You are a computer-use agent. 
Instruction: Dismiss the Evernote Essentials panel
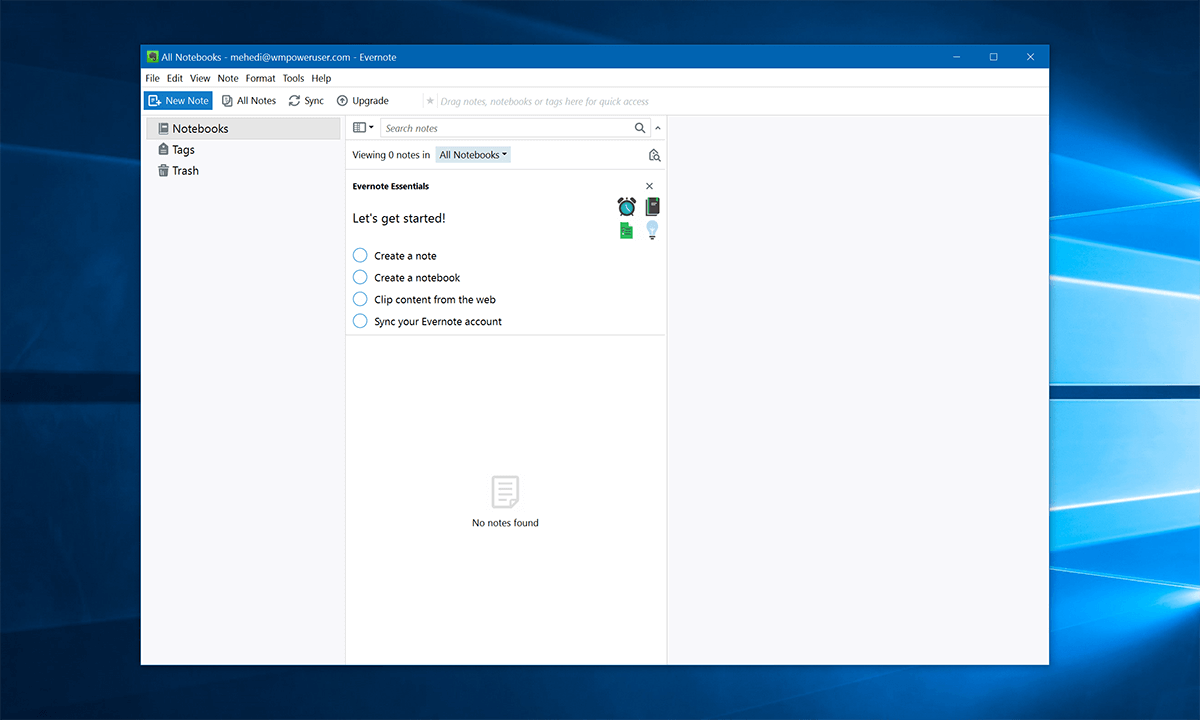649,186
